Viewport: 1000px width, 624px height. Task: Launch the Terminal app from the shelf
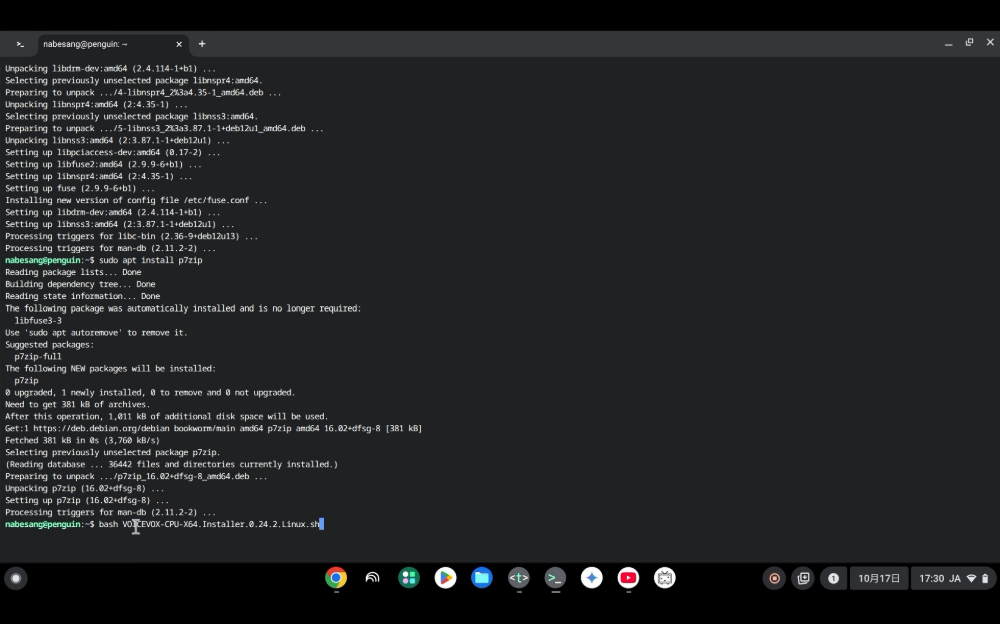pos(555,578)
